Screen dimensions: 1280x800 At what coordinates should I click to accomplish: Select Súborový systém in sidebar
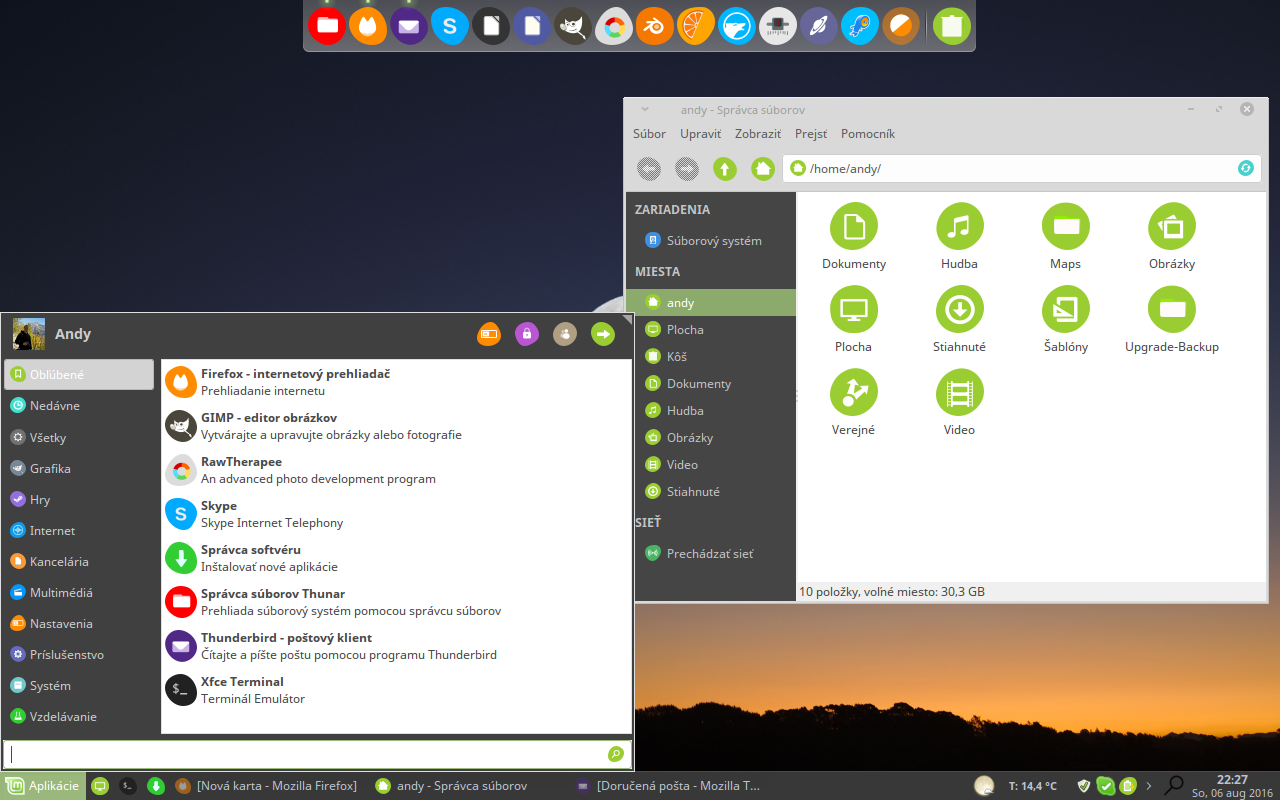click(x=711, y=240)
